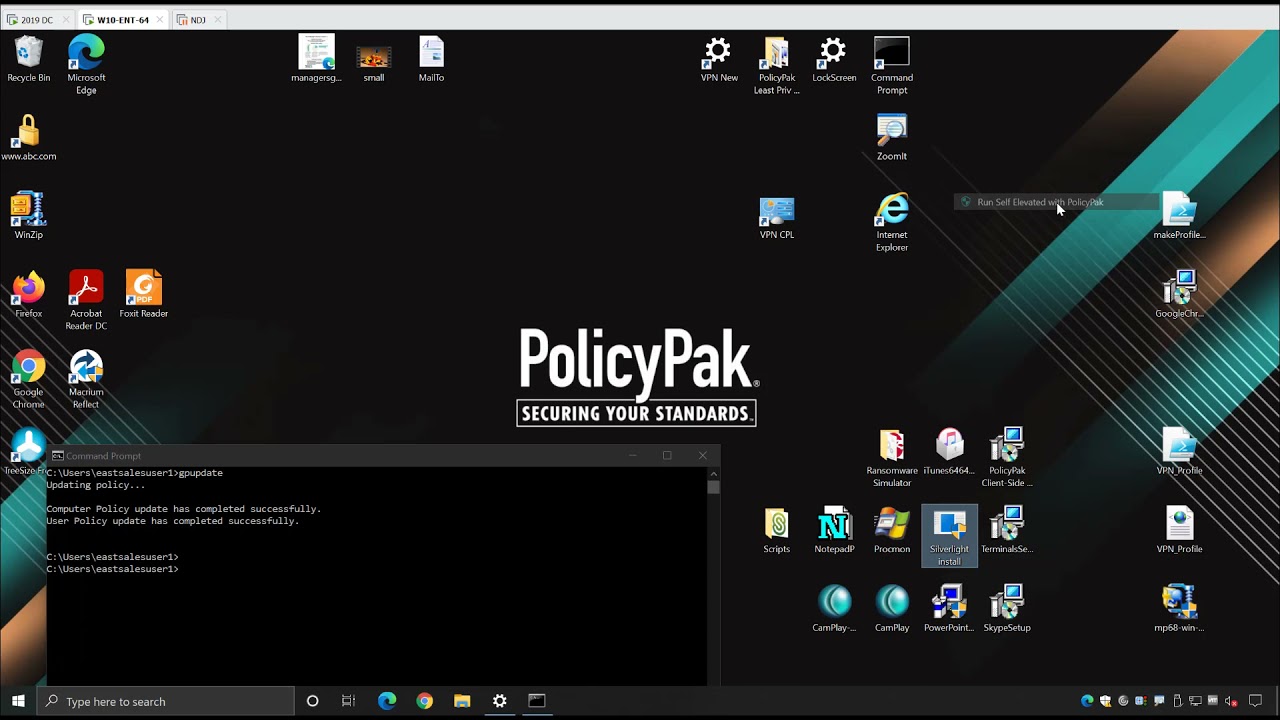
Task: Select the GoogleChr... installer icon
Action: point(1180,295)
